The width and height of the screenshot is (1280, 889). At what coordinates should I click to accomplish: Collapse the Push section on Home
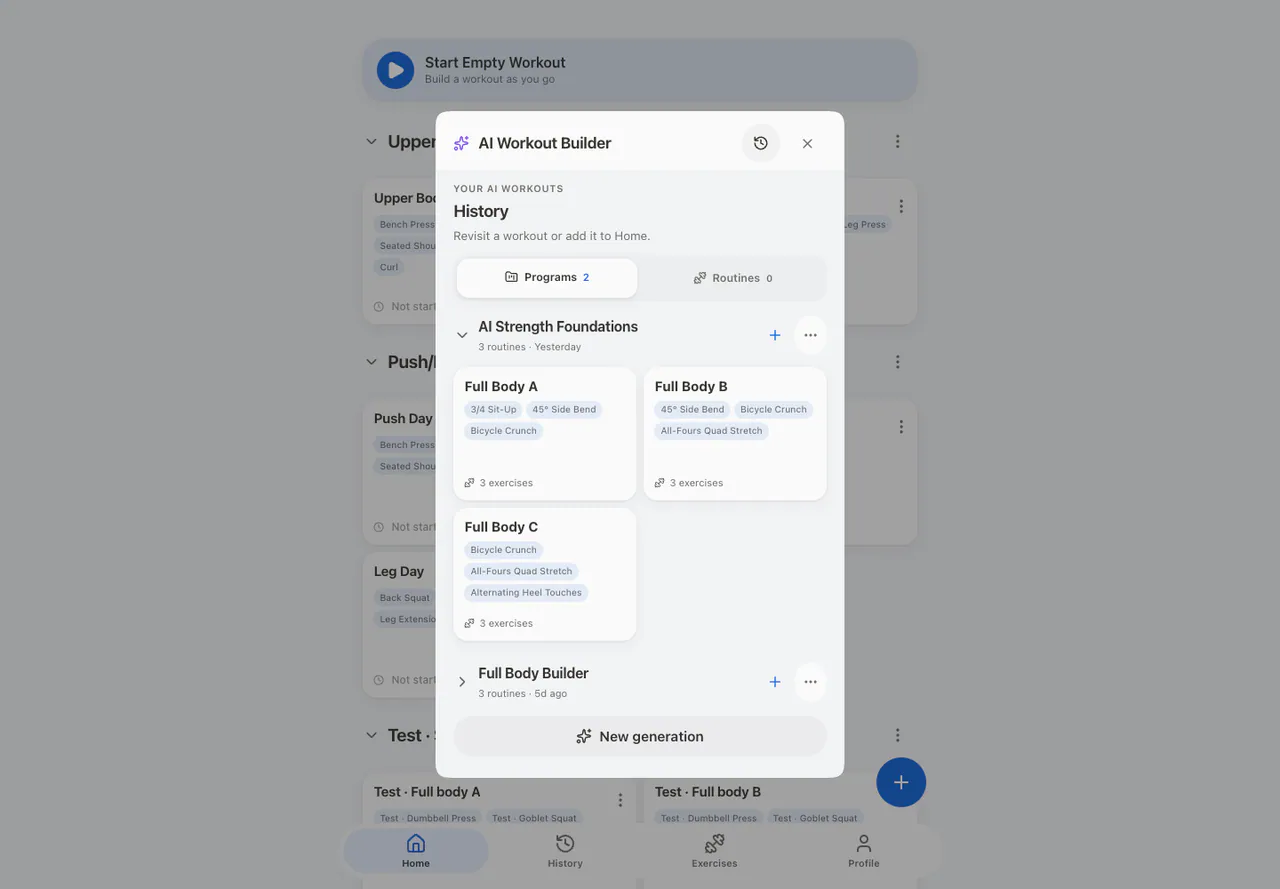[372, 362]
